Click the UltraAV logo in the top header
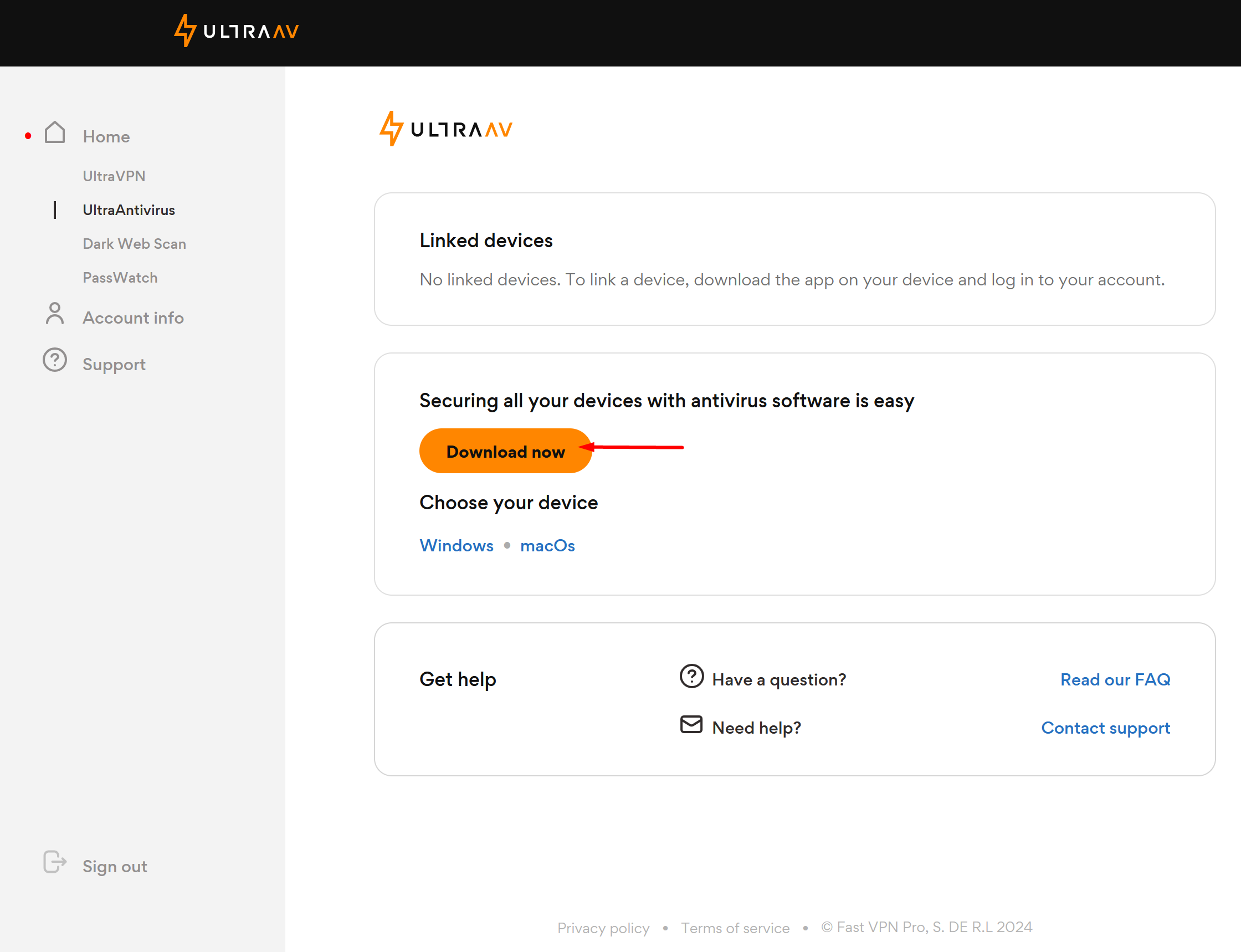Image resolution: width=1241 pixels, height=952 pixels. [236, 30]
